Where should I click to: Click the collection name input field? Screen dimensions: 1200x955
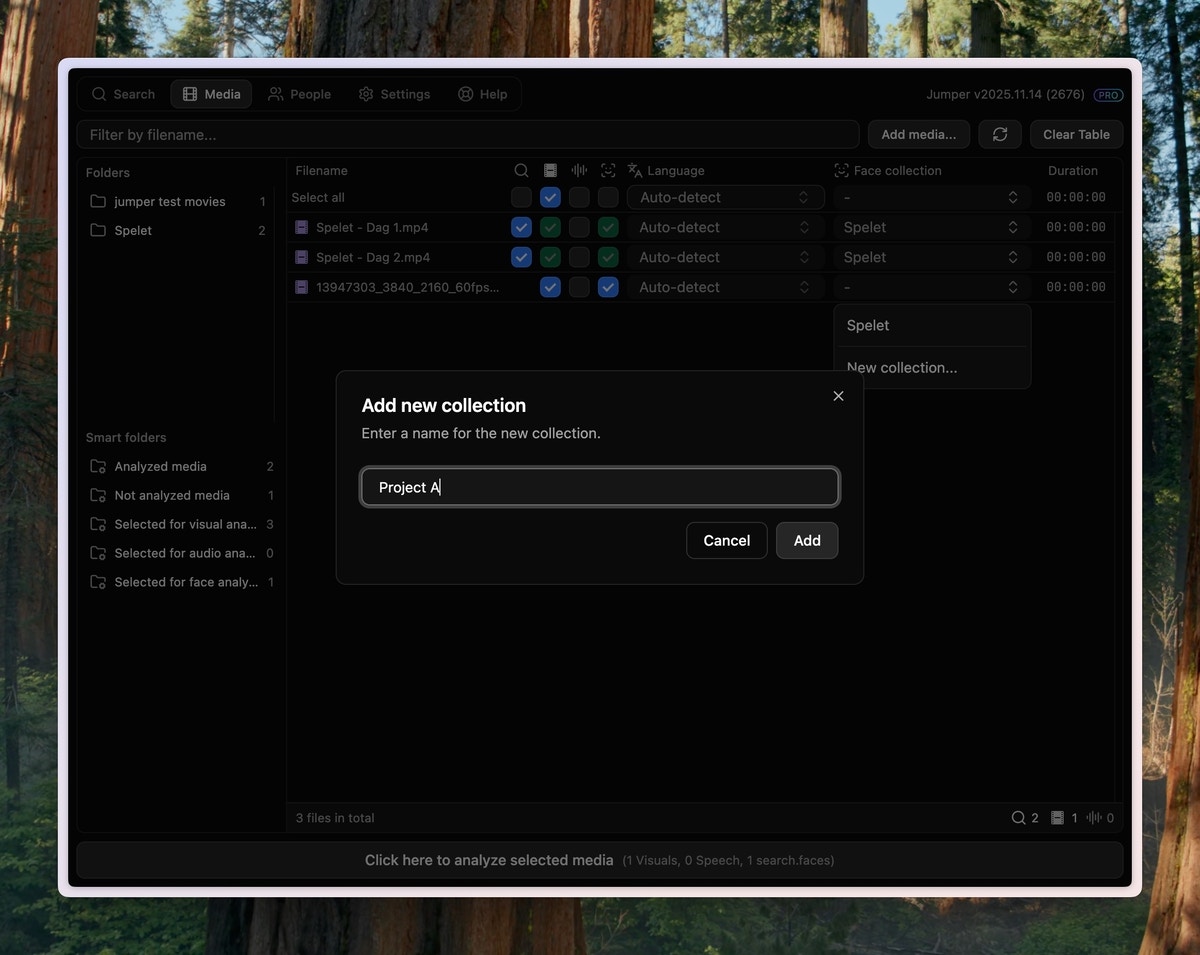pyautogui.click(x=600, y=488)
